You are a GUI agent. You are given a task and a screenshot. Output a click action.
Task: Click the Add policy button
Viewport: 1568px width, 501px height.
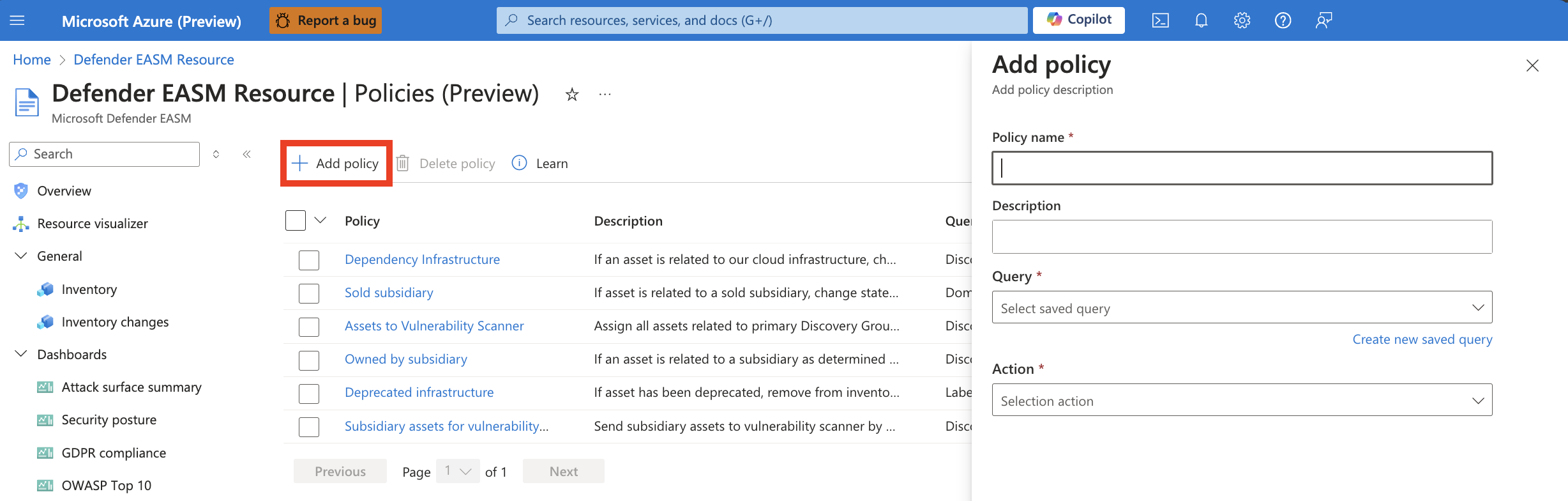336,164
